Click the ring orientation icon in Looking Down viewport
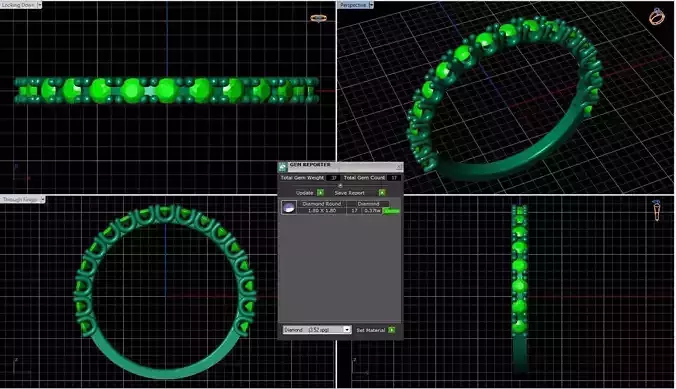 point(319,18)
